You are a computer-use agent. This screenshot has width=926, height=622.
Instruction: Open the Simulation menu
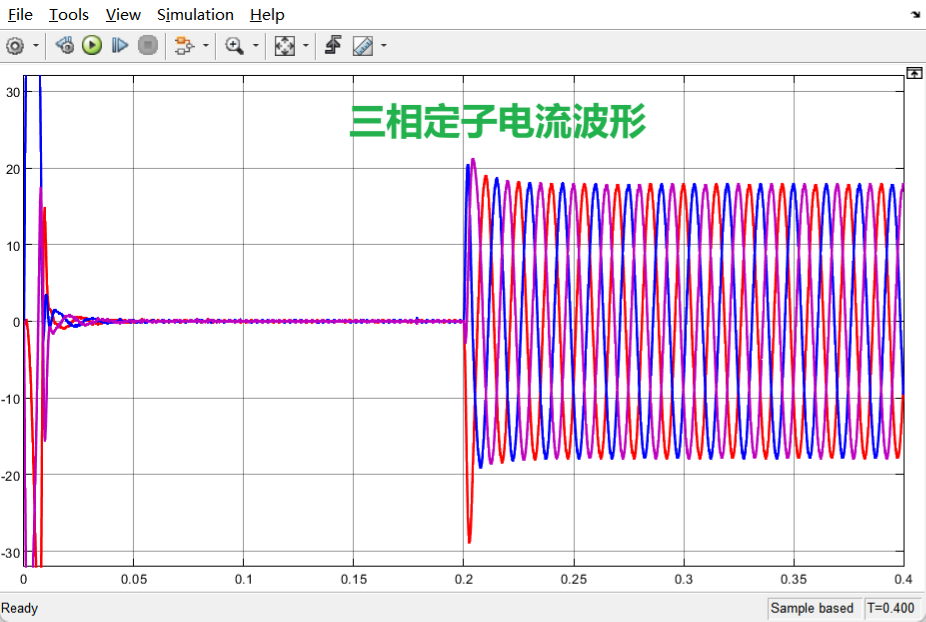195,15
